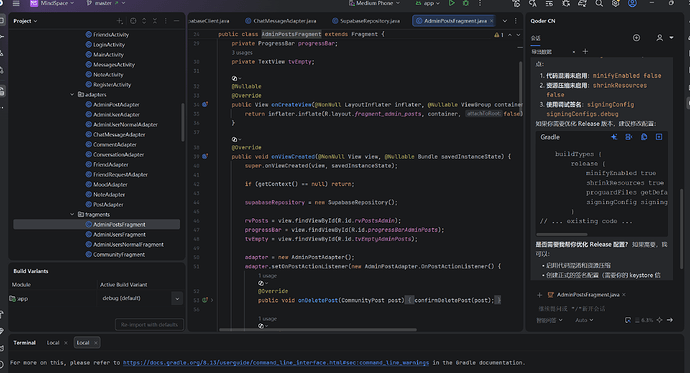
Task: Switch to ChatMessageAdapter.java tab
Action: pos(281,21)
